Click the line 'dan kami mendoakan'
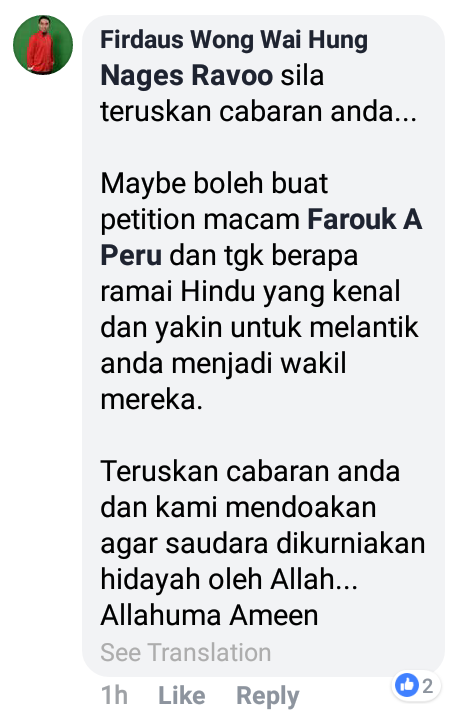Screen dimensions: 461x724 click(x=238, y=507)
